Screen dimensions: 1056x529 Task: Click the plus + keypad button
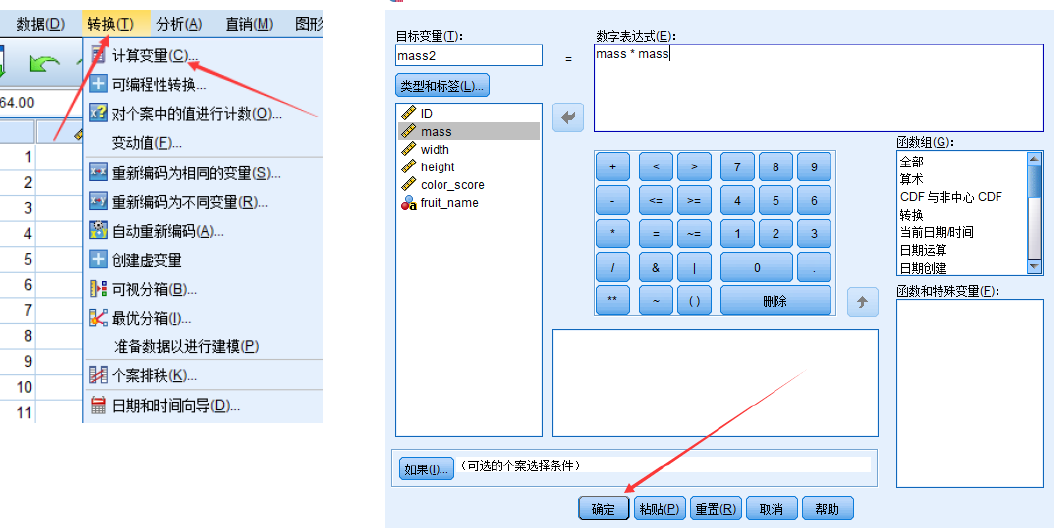pos(613,166)
